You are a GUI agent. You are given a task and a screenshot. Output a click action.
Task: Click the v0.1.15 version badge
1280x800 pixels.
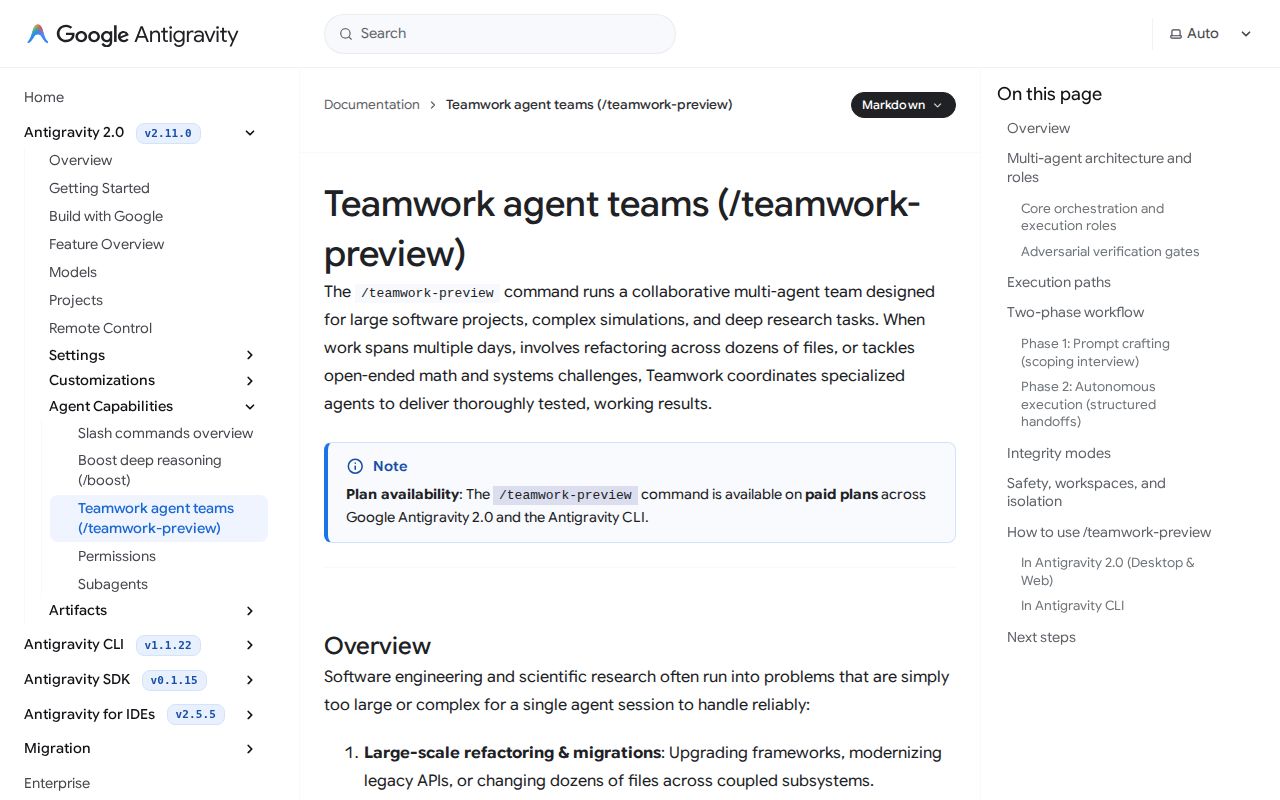pos(174,680)
